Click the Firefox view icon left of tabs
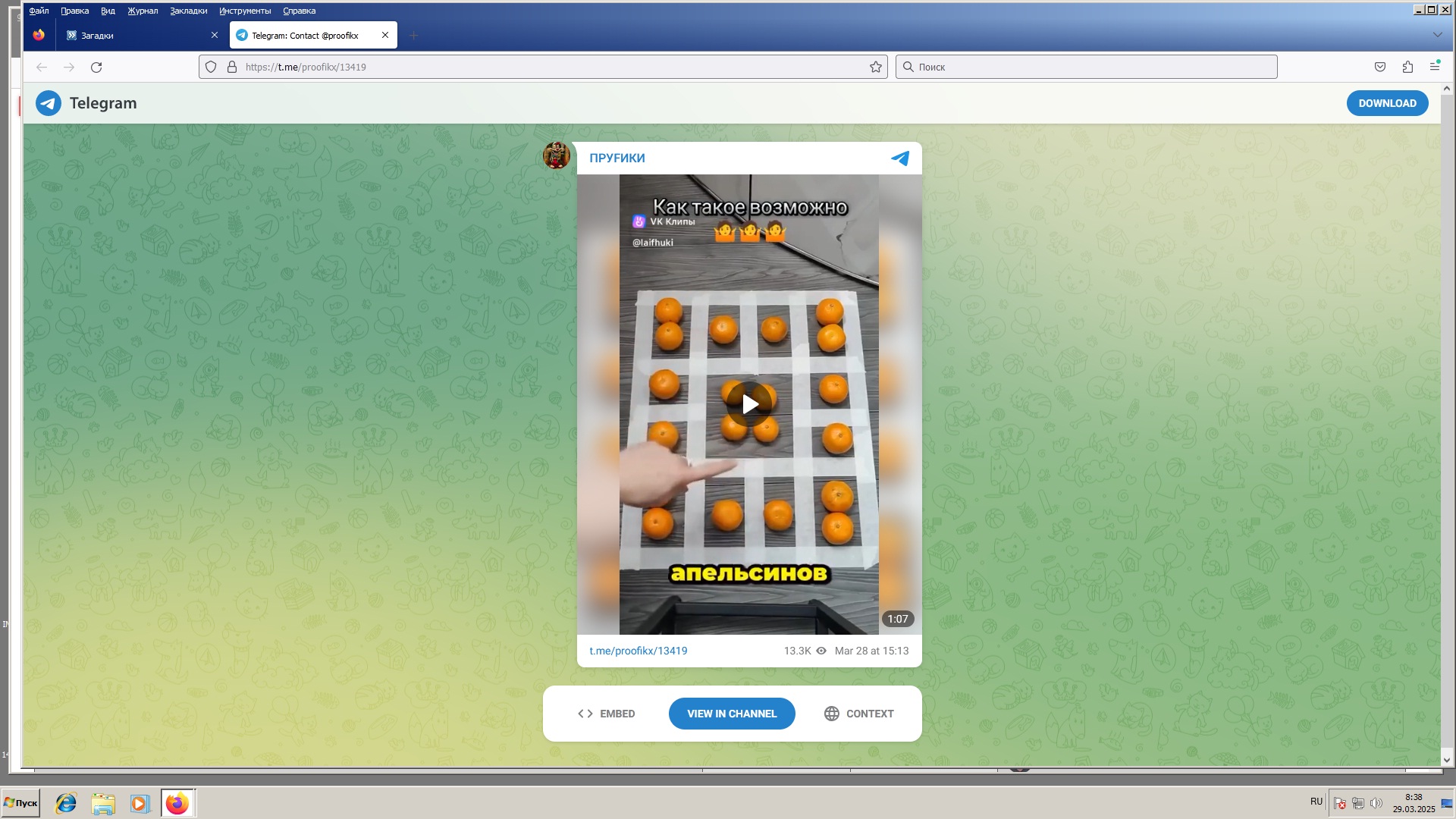Image resolution: width=1456 pixels, height=819 pixels. tap(39, 35)
